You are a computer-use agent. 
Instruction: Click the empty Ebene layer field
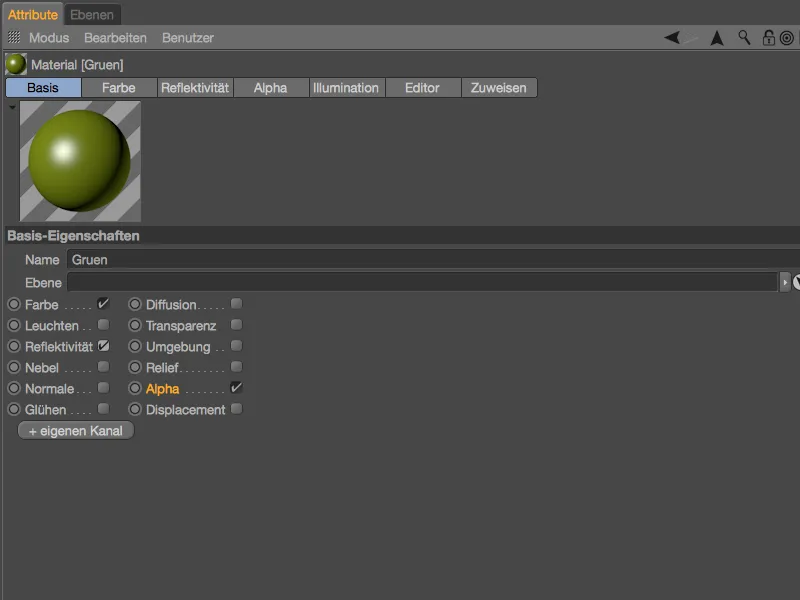tap(422, 282)
